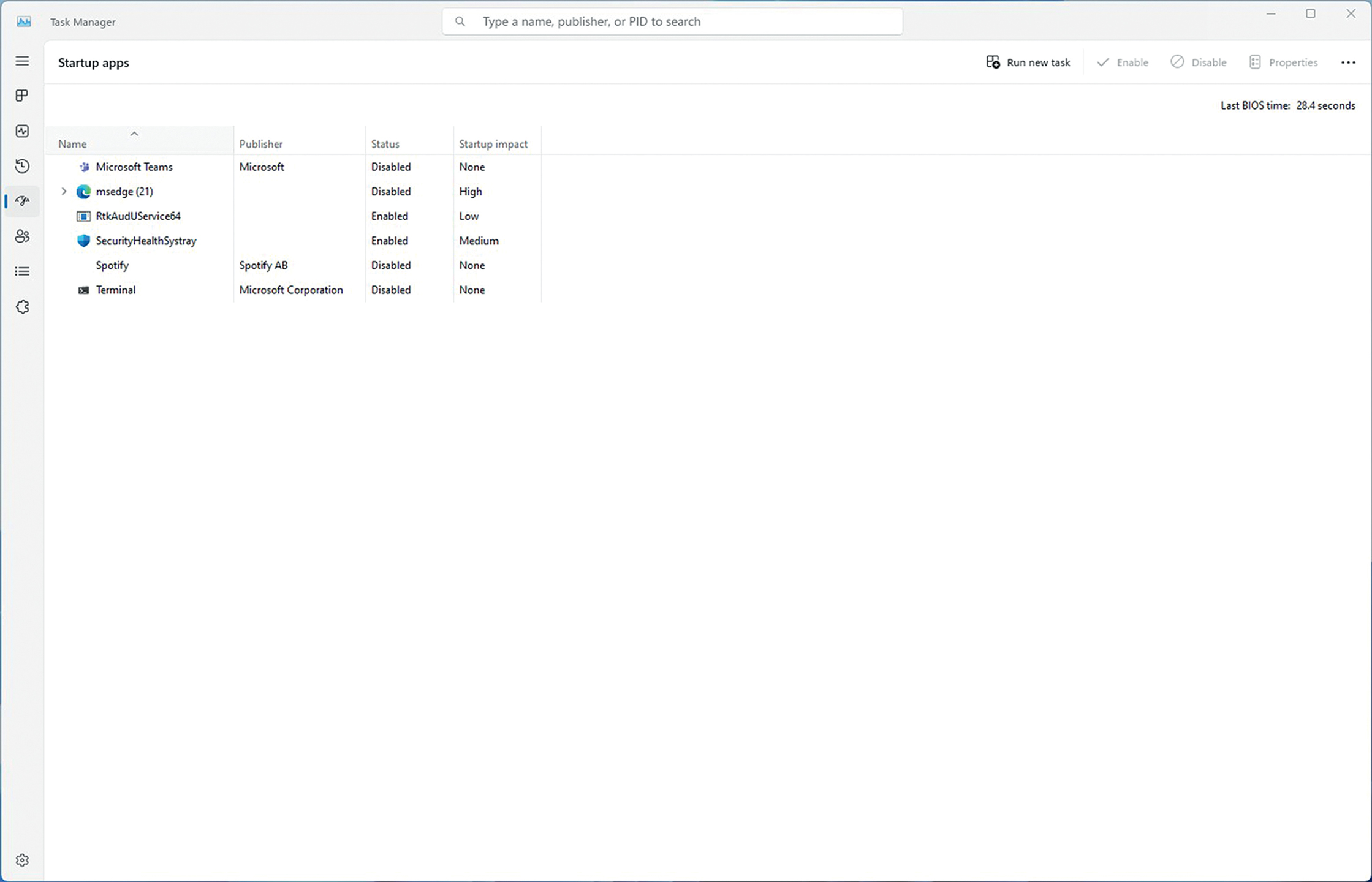Sort by the Publisher column header
1372x882 pixels.
tap(299, 140)
